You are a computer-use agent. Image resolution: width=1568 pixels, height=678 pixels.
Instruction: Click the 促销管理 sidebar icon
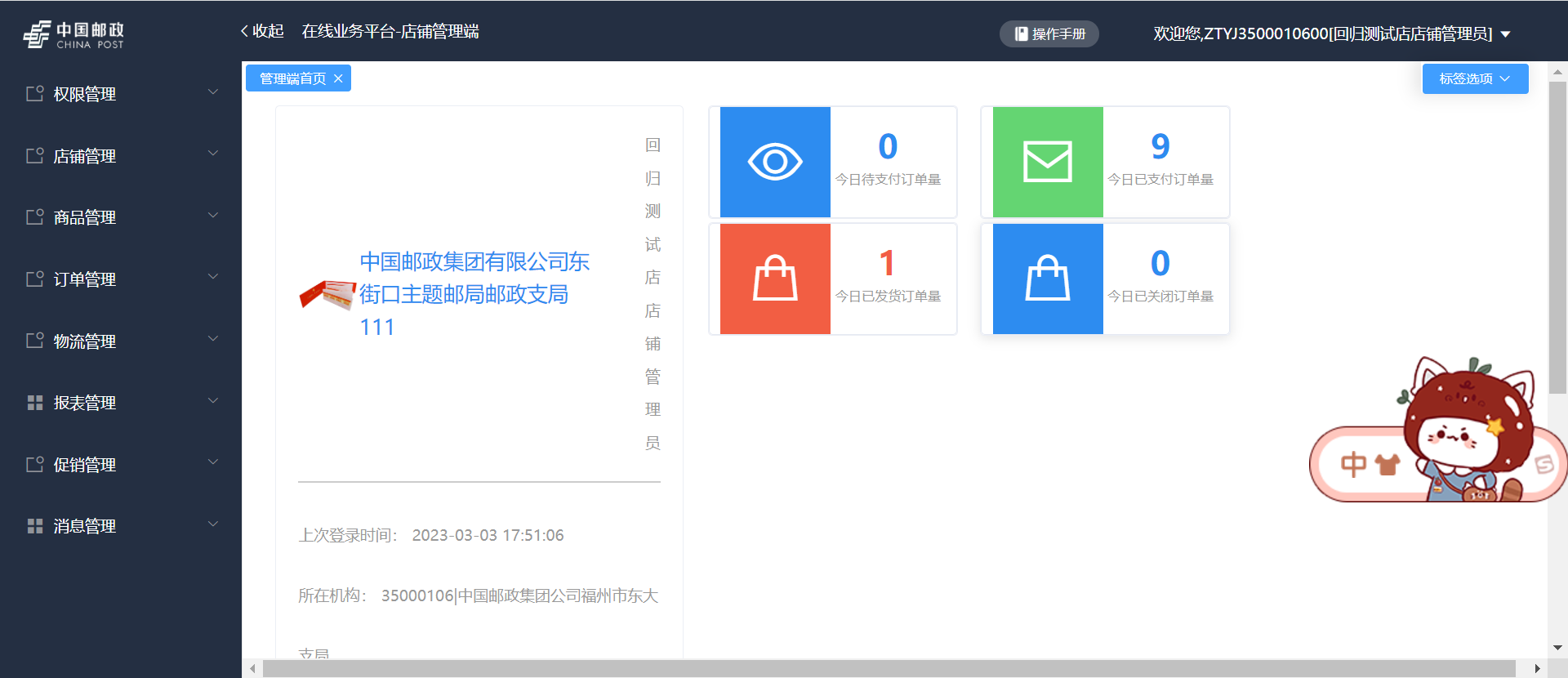[35, 464]
